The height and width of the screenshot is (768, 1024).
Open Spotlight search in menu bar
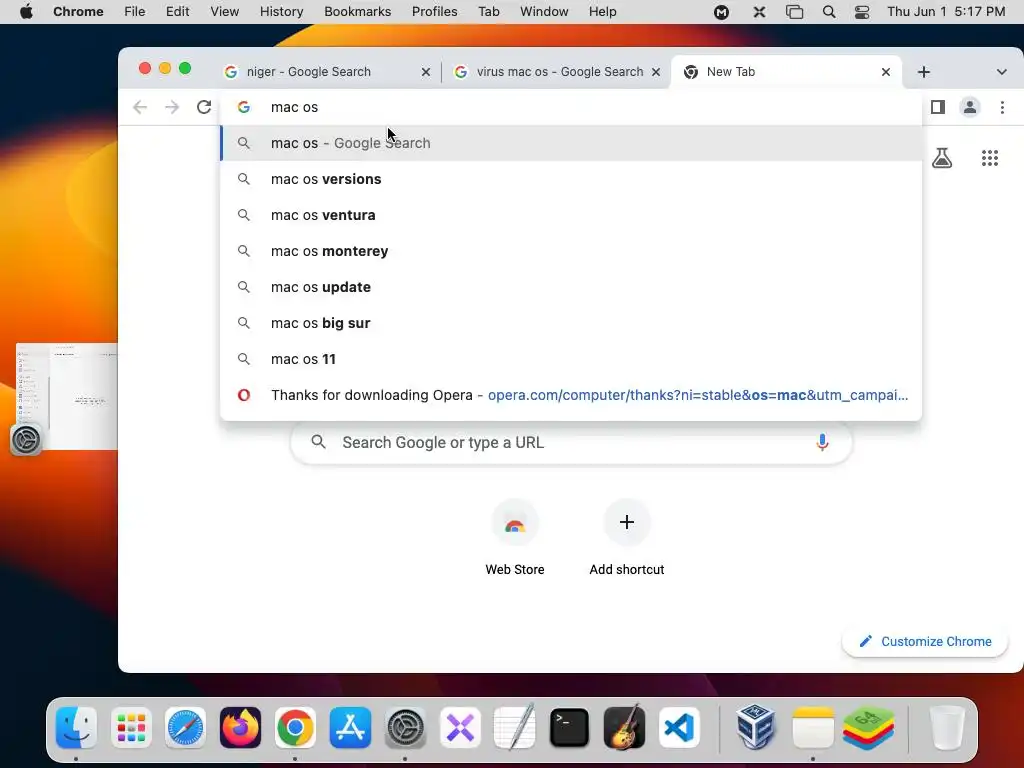(x=829, y=12)
